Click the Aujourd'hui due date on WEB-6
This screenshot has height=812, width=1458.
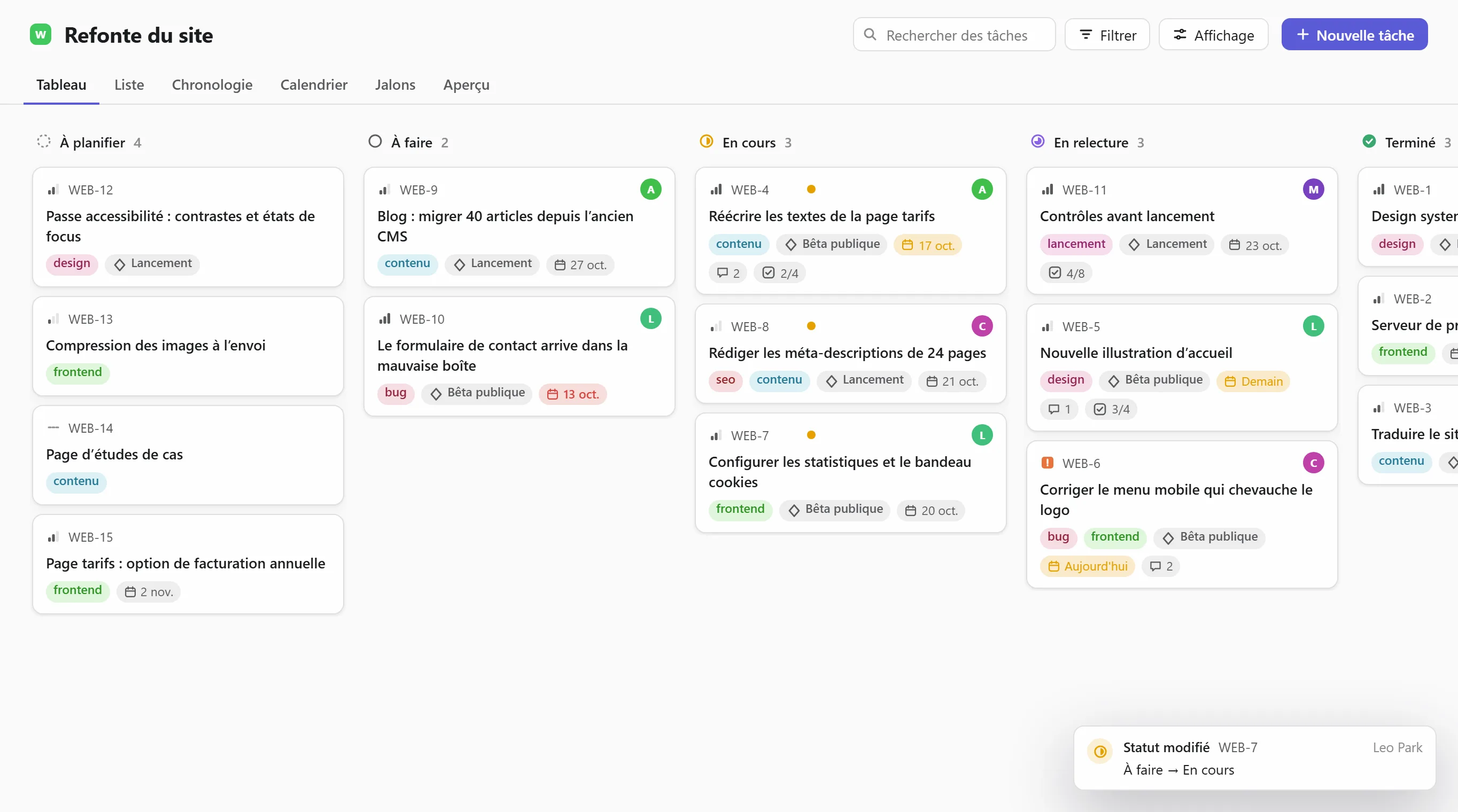click(x=1087, y=566)
